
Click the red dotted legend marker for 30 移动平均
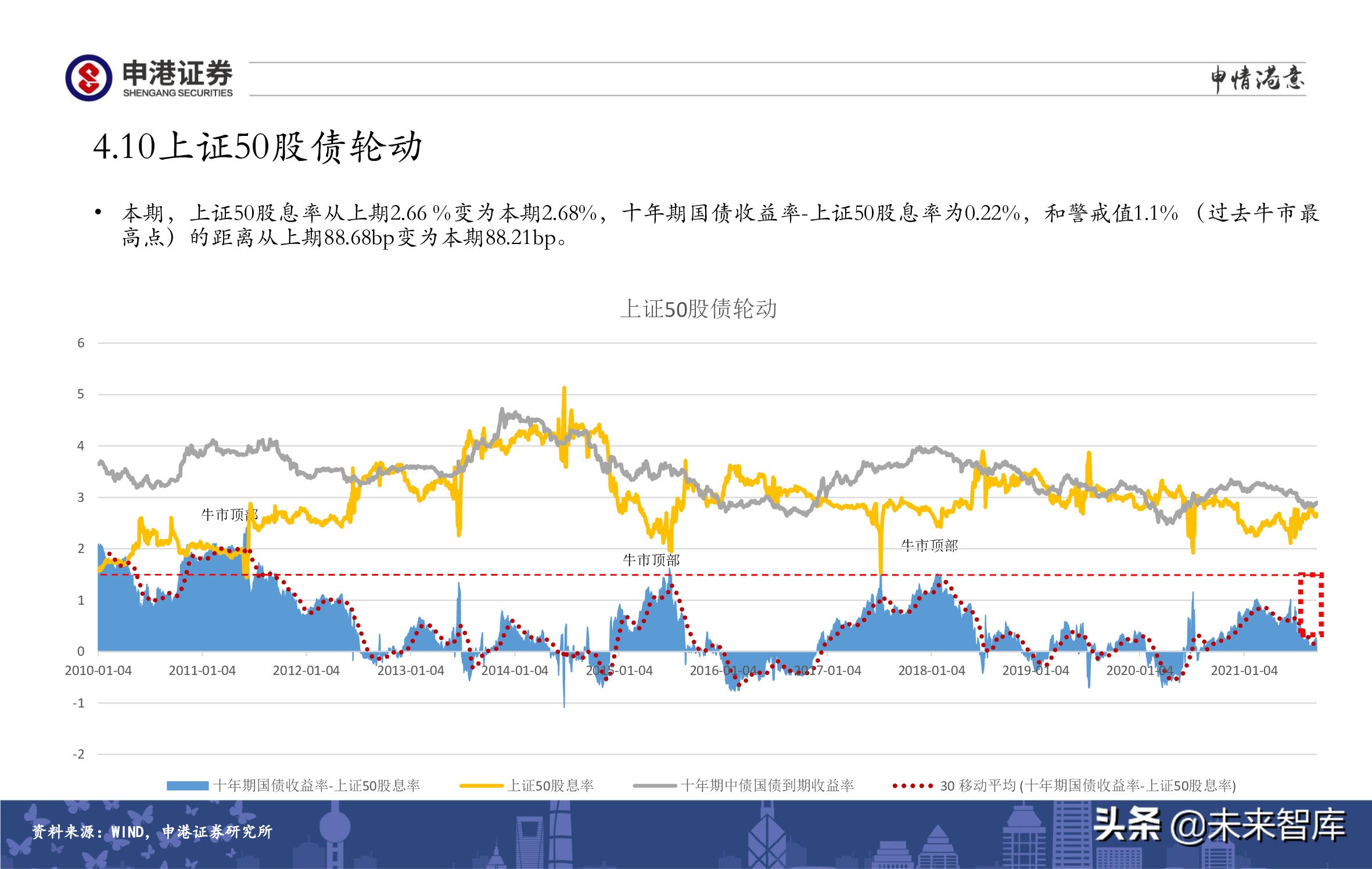point(913,786)
